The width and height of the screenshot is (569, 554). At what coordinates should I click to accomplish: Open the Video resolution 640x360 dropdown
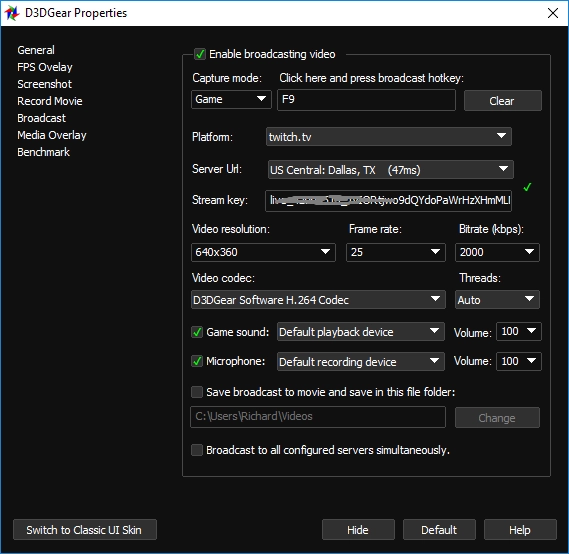[x=263, y=252]
